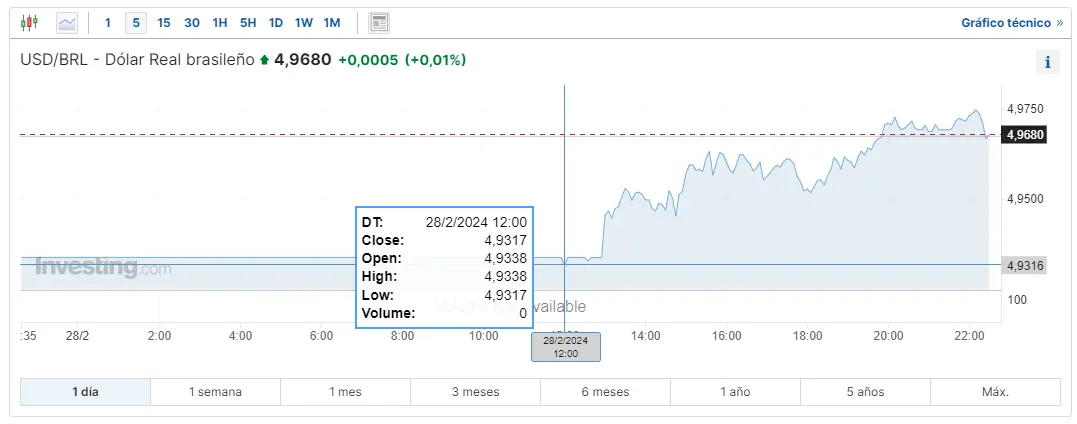Open the news table view icon
1077x424 pixels.
(x=378, y=23)
